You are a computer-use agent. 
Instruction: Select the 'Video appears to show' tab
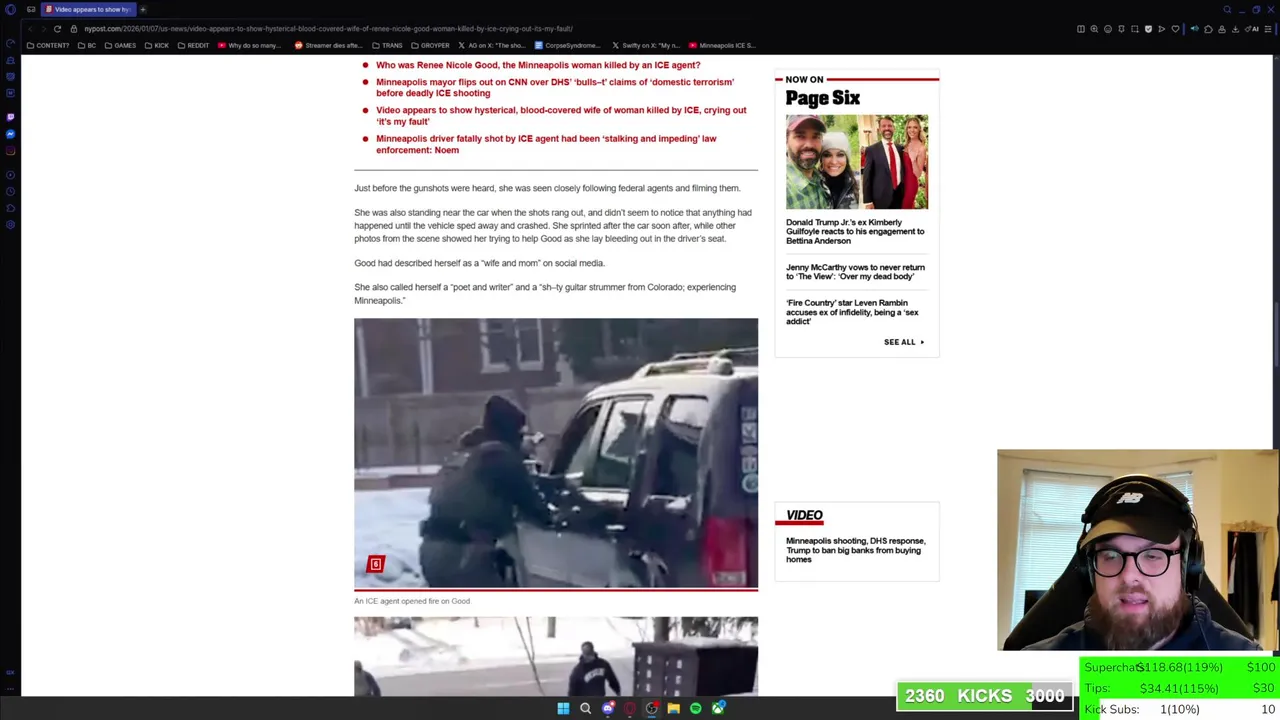[x=88, y=9]
